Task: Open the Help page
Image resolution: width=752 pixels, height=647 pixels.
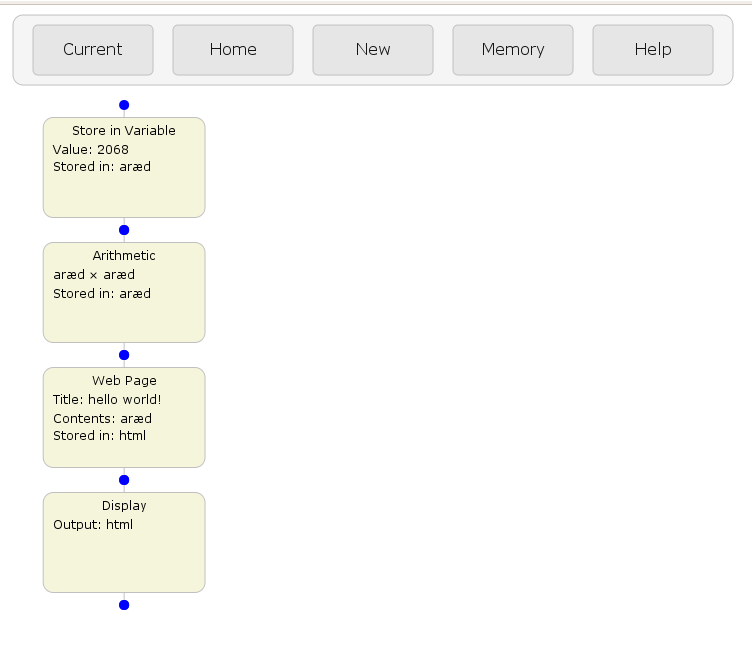Action: [x=653, y=50]
